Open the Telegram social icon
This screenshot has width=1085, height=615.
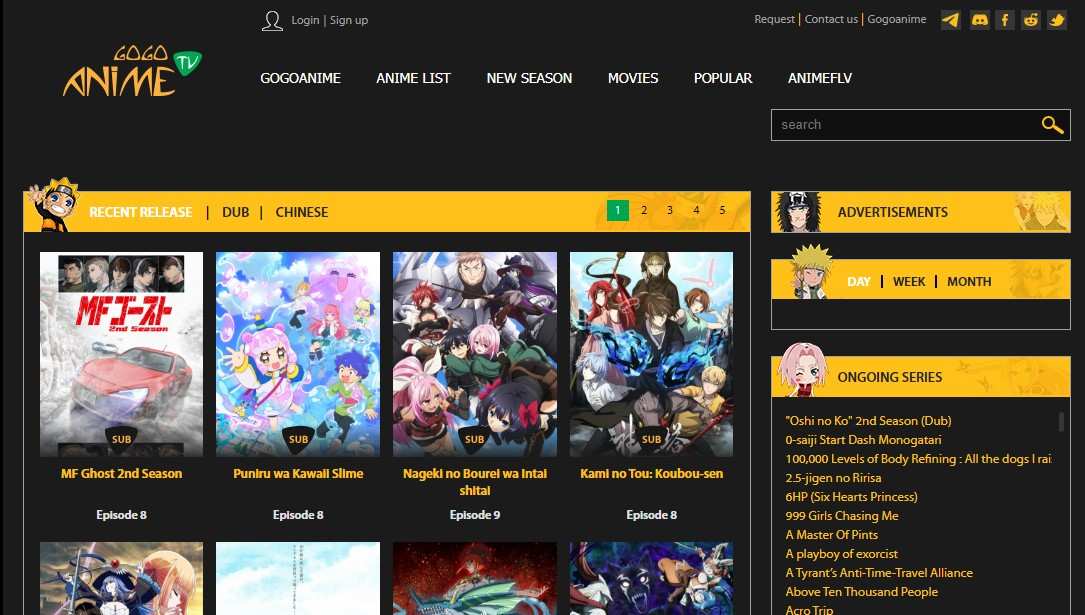(x=950, y=20)
